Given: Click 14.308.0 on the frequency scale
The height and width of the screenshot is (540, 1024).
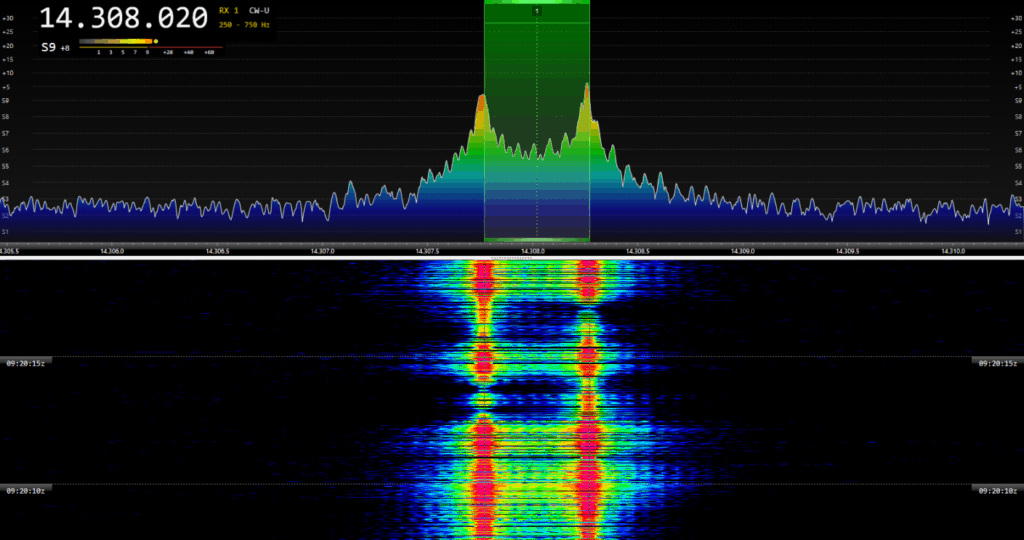Looking at the screenshot, I should [x=532, y=251].
